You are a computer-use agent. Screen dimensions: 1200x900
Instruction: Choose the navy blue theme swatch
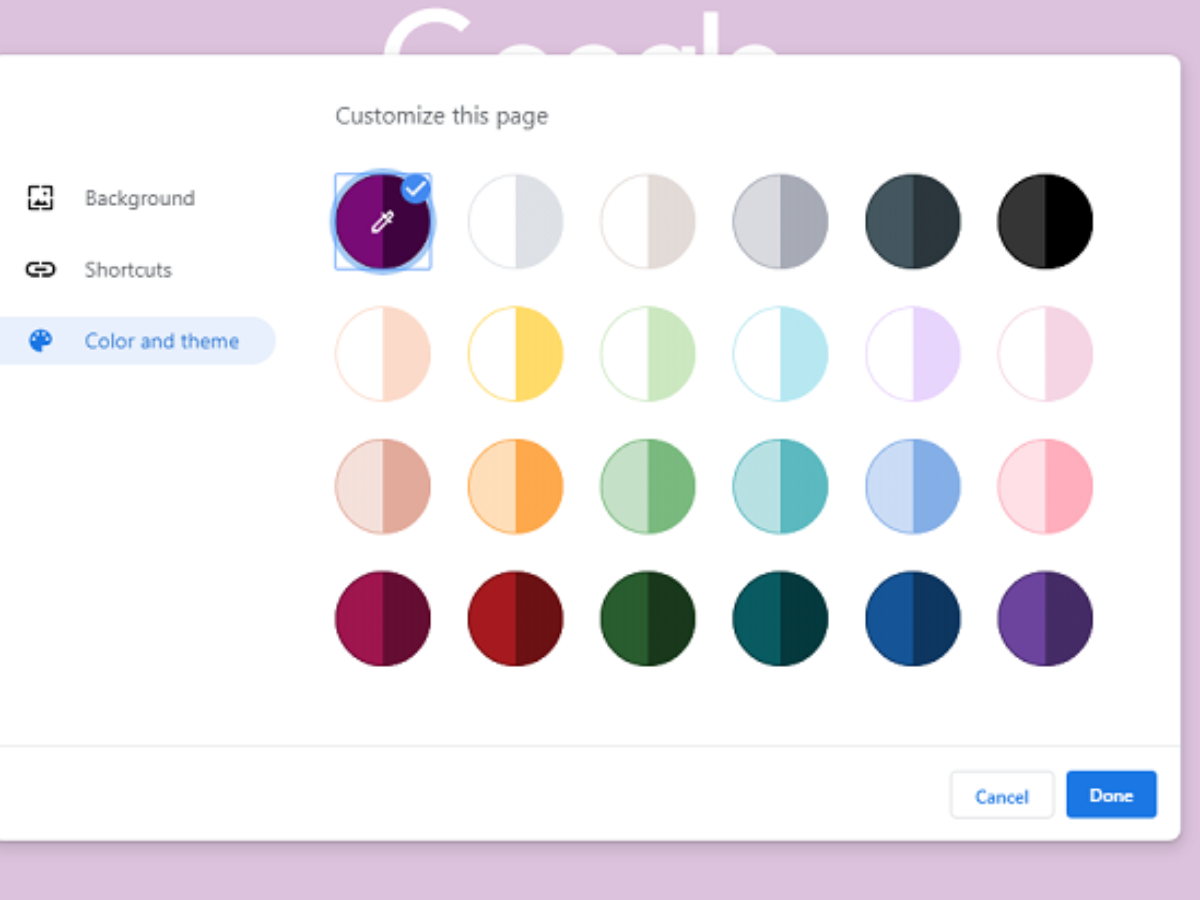tap(913, 619)
